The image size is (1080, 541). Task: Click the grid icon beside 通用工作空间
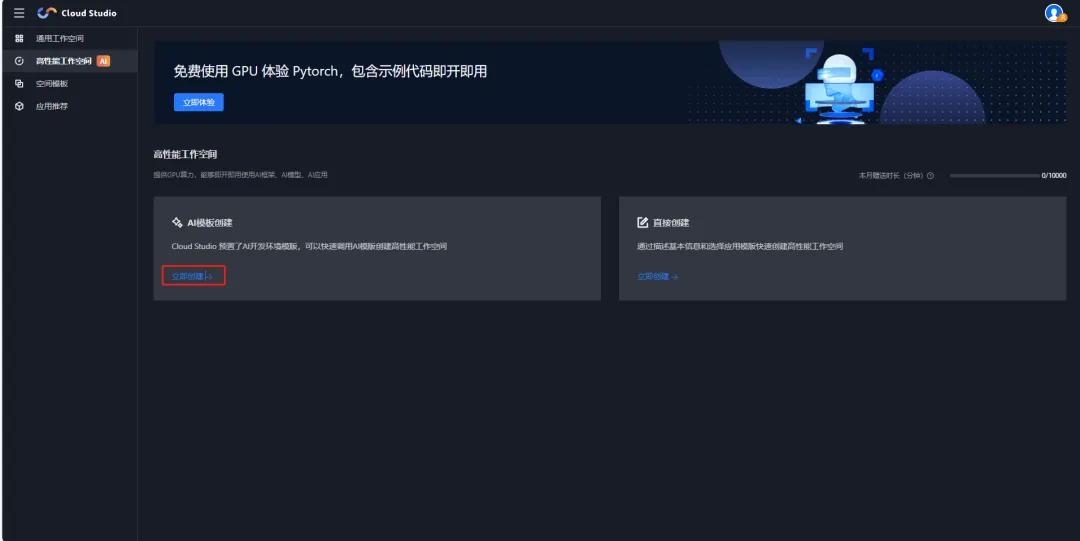click(x=19, y=39)
